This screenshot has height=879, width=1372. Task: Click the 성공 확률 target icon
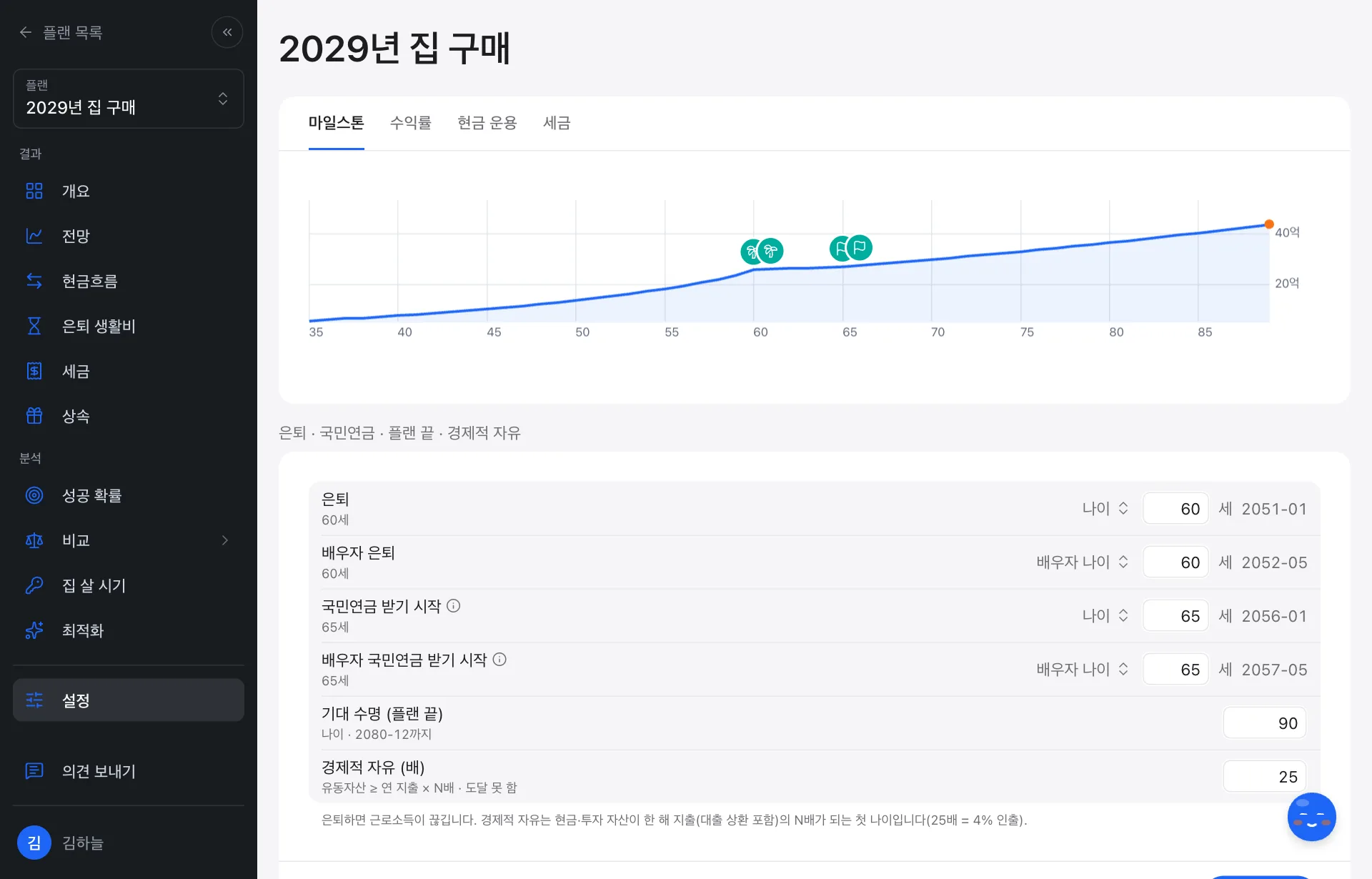click(34, 495)
